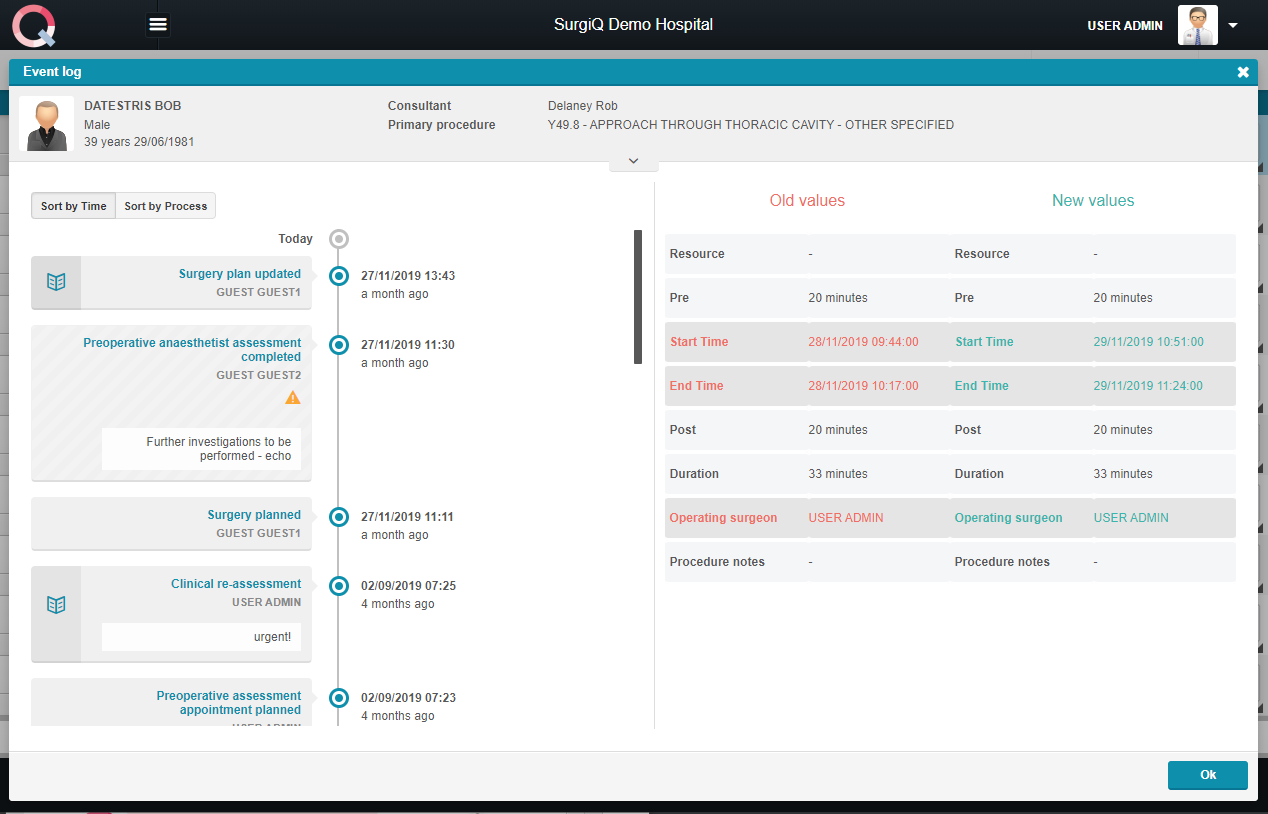Click old Duration value 33 minutes
This screenshot has width=1268, height=814.
[838, 474]
